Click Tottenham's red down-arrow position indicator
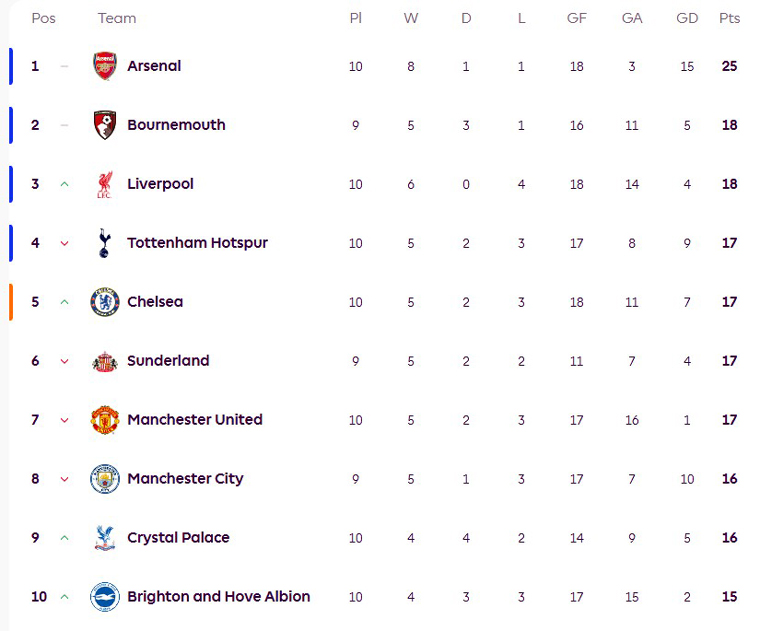This screenshot has width=760, height=631. tap(65, 243)
